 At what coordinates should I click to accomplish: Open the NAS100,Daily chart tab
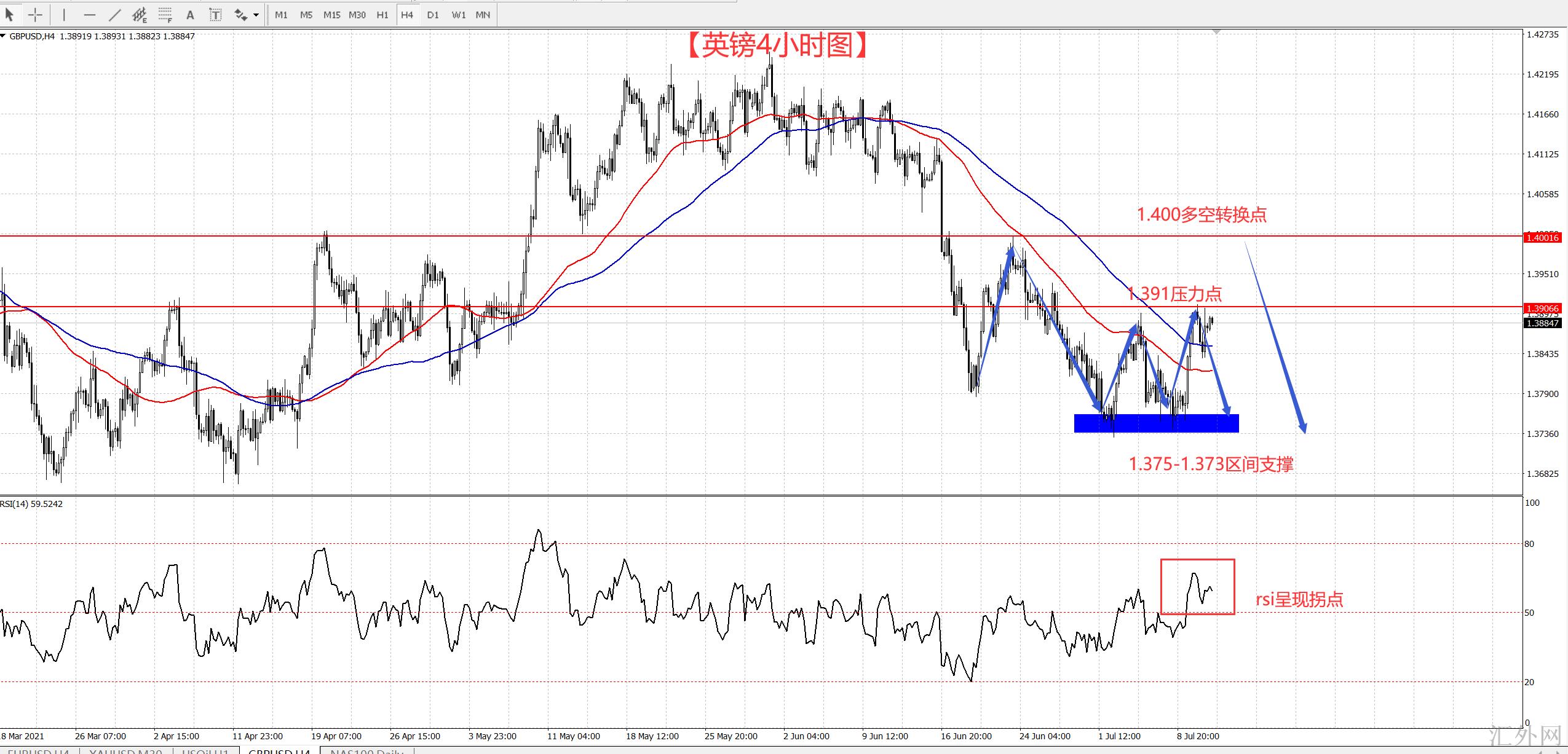coord(366,751)
